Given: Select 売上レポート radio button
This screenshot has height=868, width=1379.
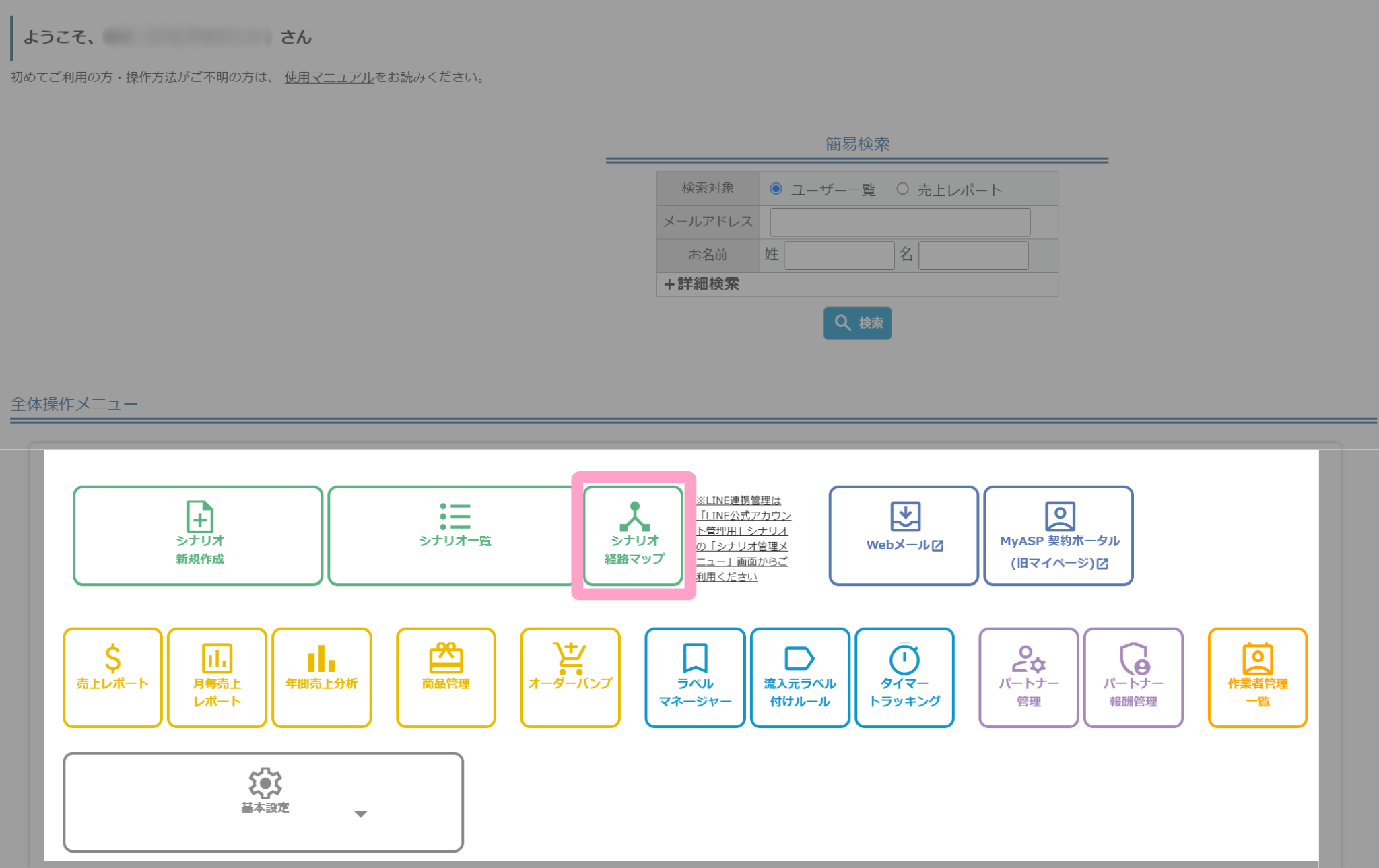Looking at the screenshot, I should tap(902, 189).
